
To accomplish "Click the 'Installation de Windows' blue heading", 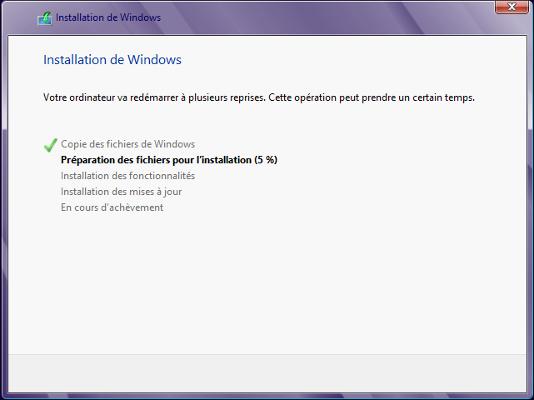I will point(112,60).
